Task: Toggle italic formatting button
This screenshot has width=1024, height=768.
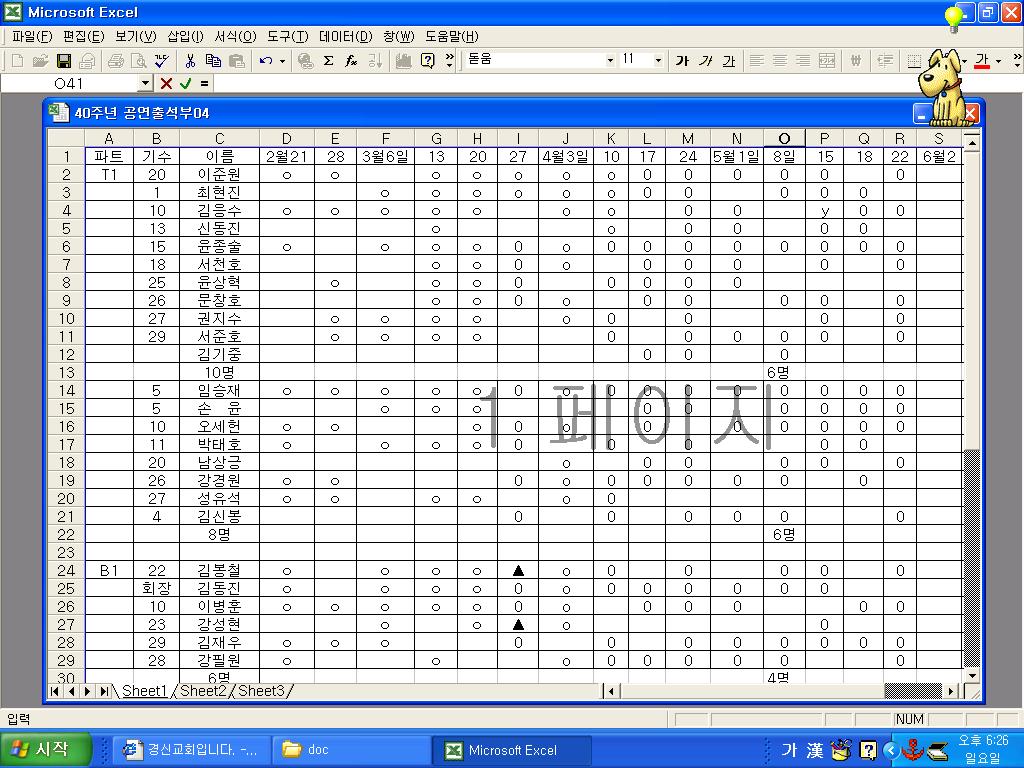Action: [705, 61]
